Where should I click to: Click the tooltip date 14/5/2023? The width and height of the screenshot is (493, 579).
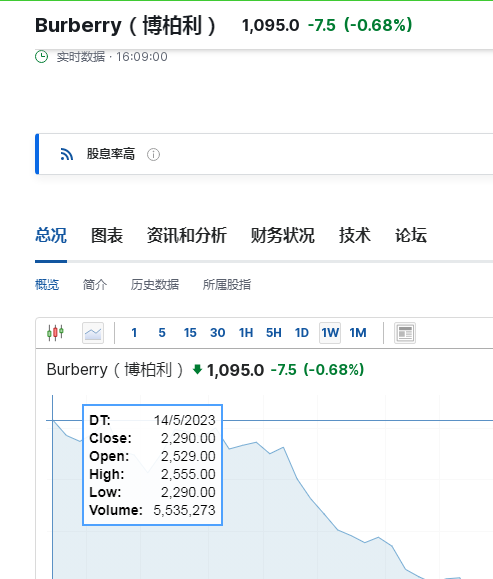[185, 420]
